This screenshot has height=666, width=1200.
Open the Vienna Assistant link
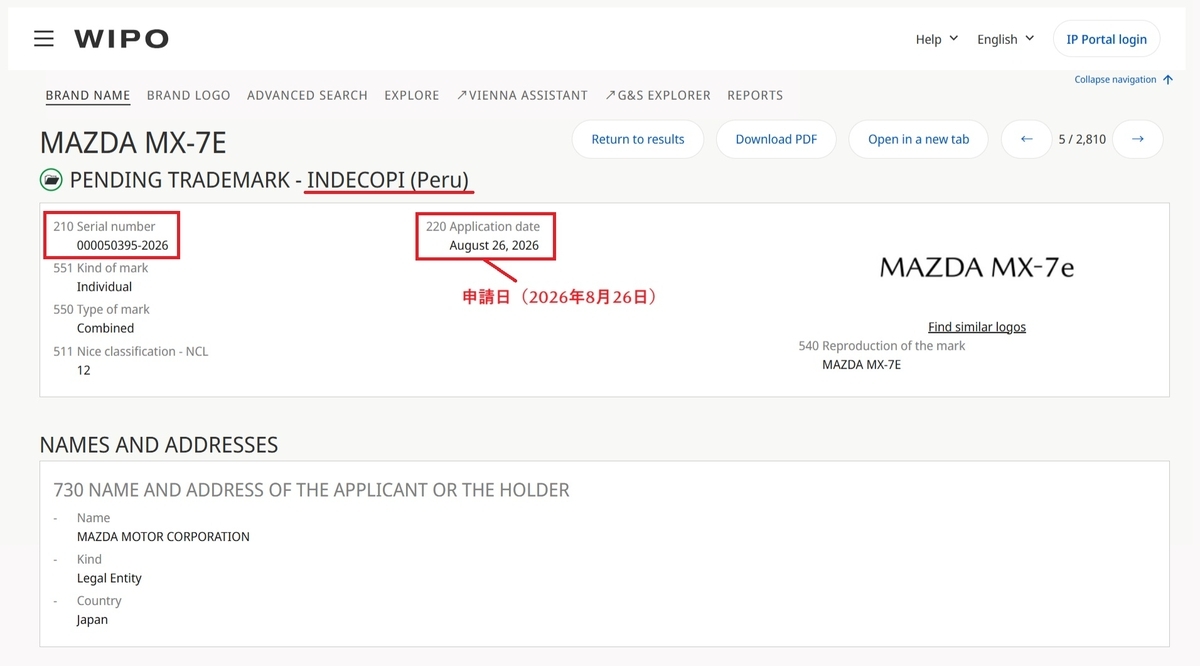pos(522,95)
